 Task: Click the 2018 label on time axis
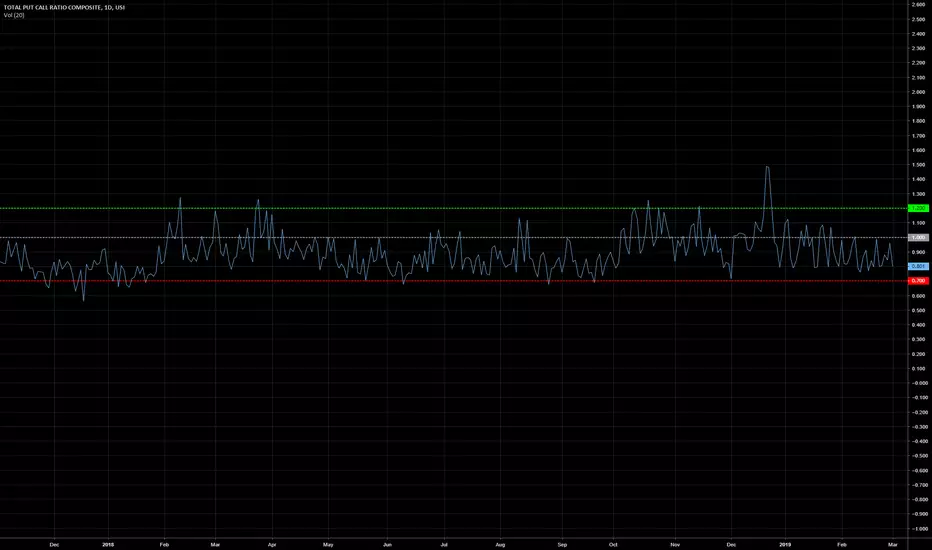coord(108,544)
